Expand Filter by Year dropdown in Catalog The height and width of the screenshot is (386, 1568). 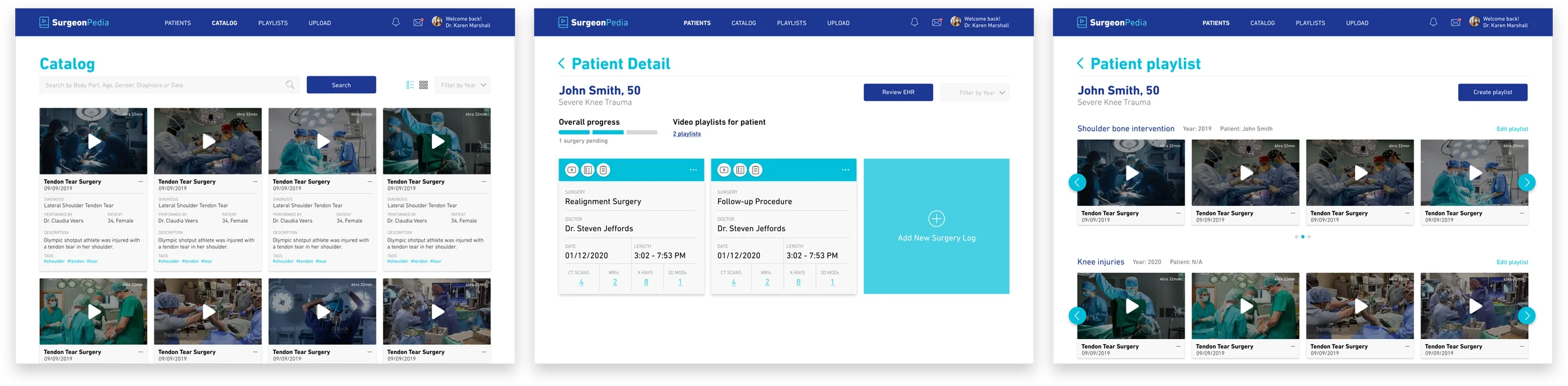[x=463, y=85]
